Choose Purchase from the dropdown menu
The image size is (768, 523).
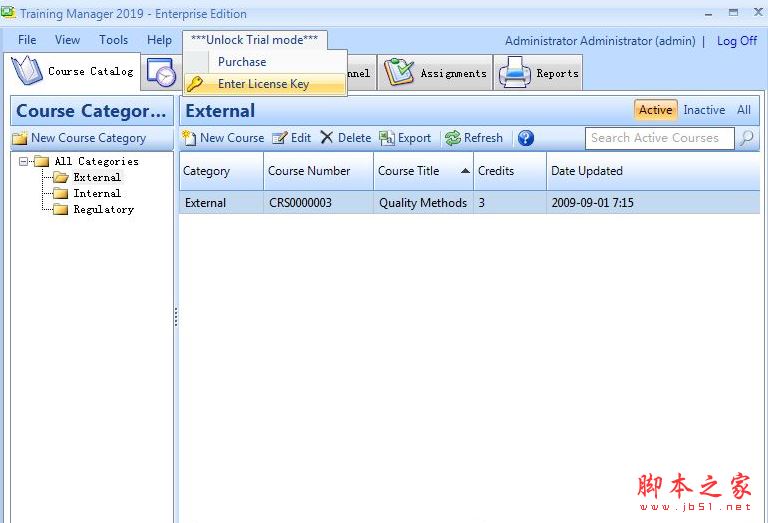(x=265, y=62)
